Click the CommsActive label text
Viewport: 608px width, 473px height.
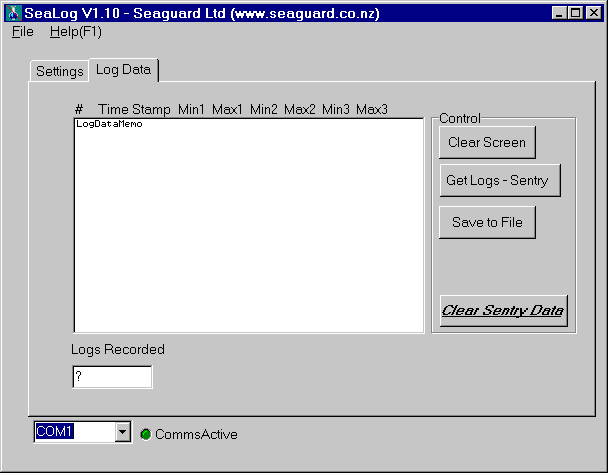[x=196, y=434]
